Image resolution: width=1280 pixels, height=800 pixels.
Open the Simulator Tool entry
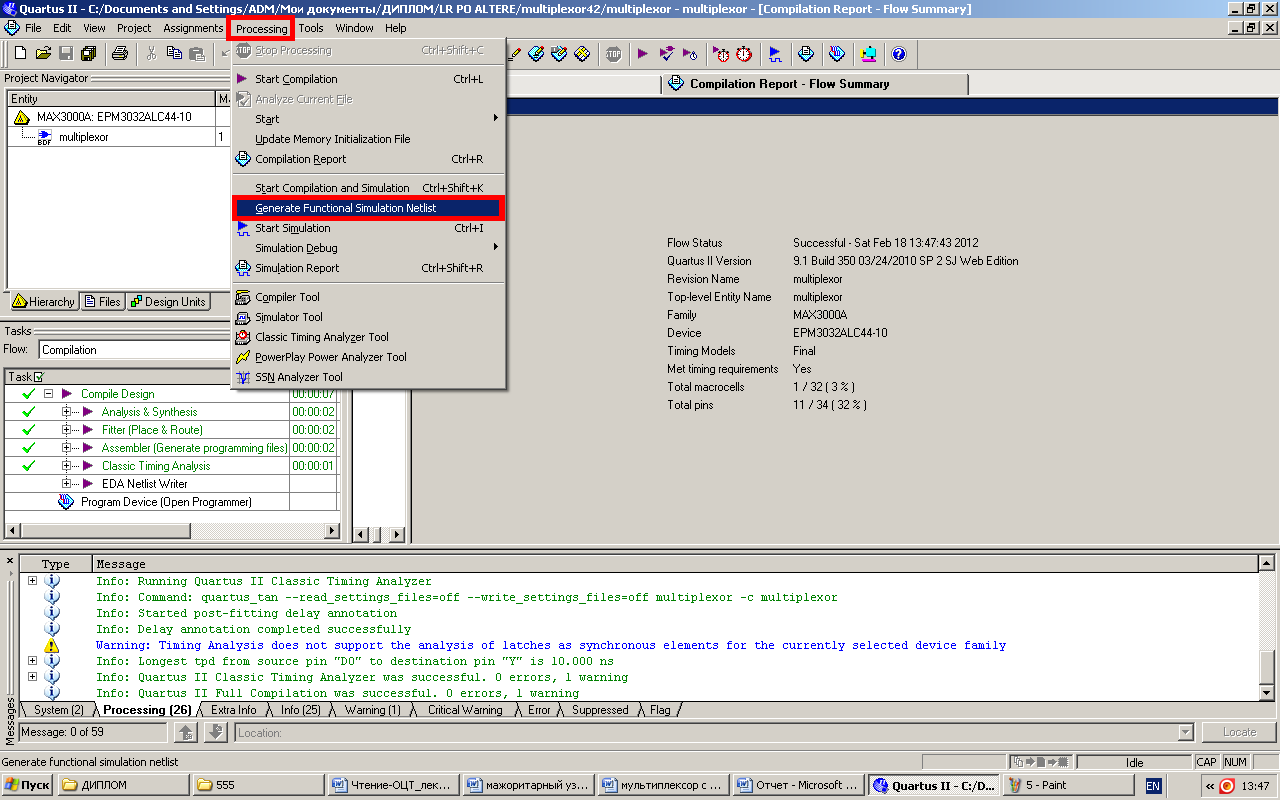369,317
